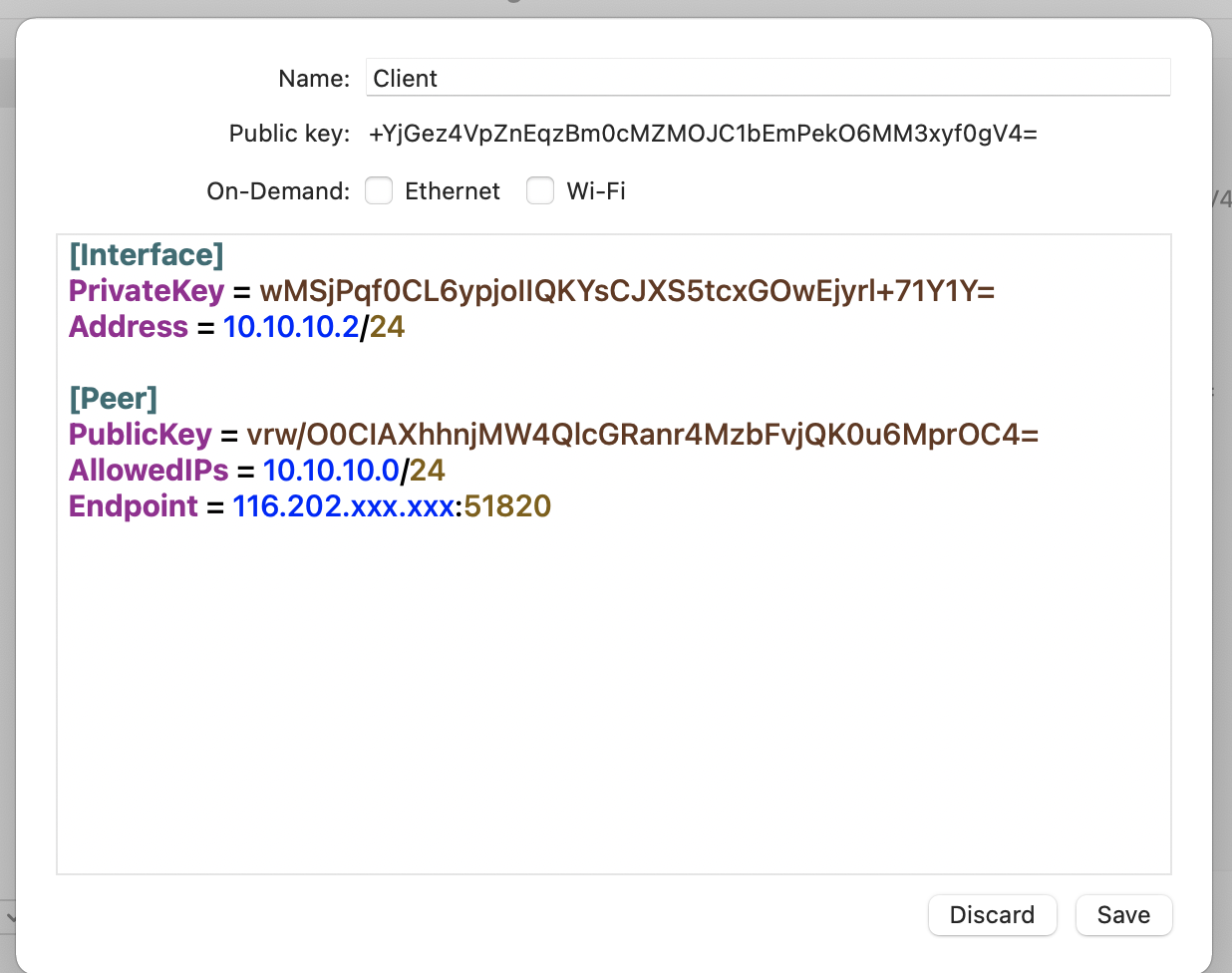This screenshot has width=1232, height=973.
Task: Enable On-Demand for Ethernet checkbox
Action: tap(379, 190)
